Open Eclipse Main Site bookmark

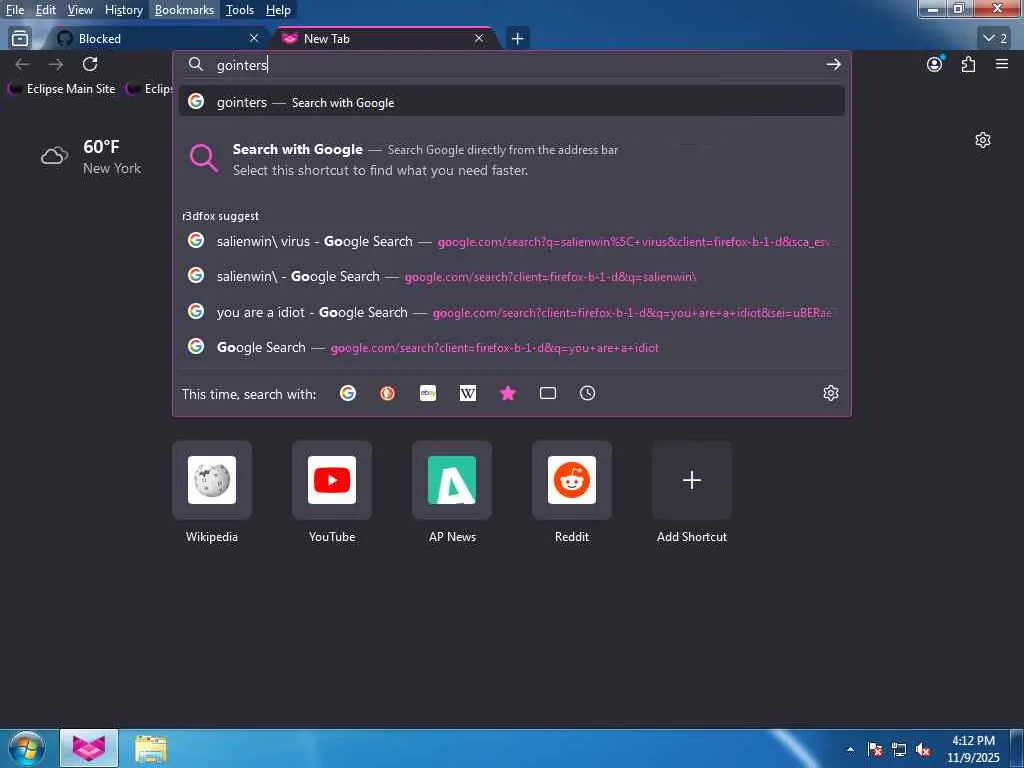[x=62, y=89]
